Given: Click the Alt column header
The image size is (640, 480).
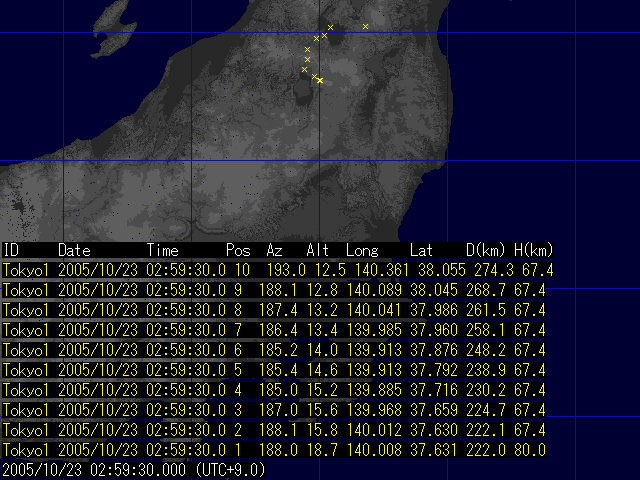Looking at the screenshot, I should pyautogui.click(x=318, y=249).
